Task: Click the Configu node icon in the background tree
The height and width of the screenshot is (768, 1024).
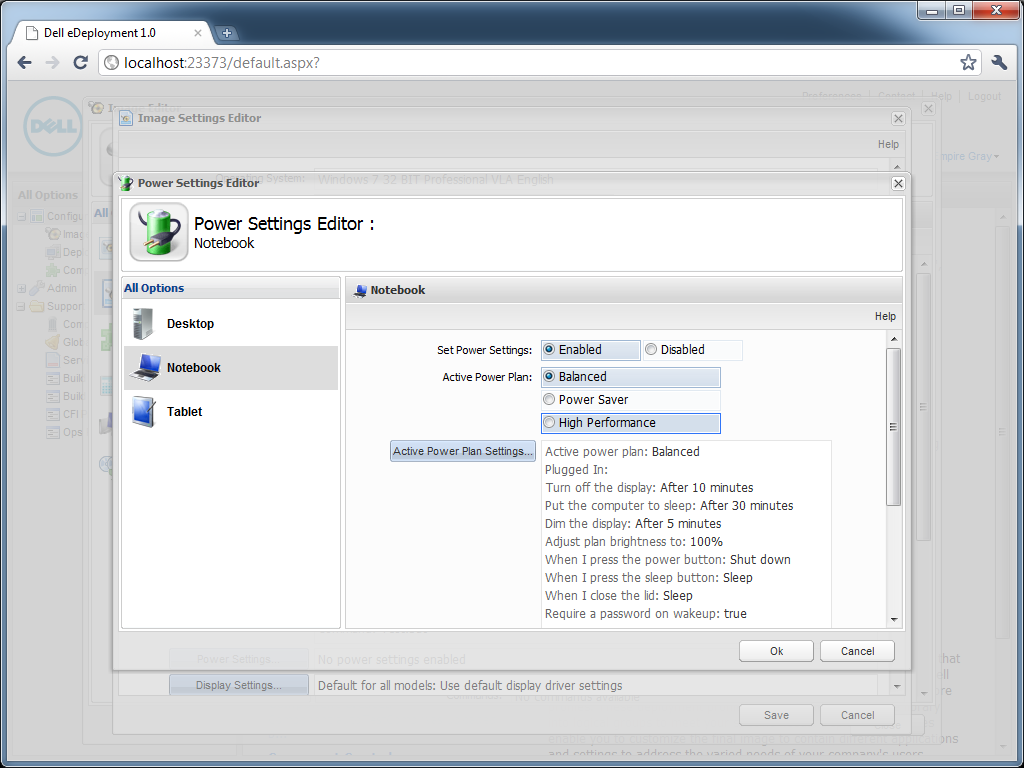Action: pos(37,216)
